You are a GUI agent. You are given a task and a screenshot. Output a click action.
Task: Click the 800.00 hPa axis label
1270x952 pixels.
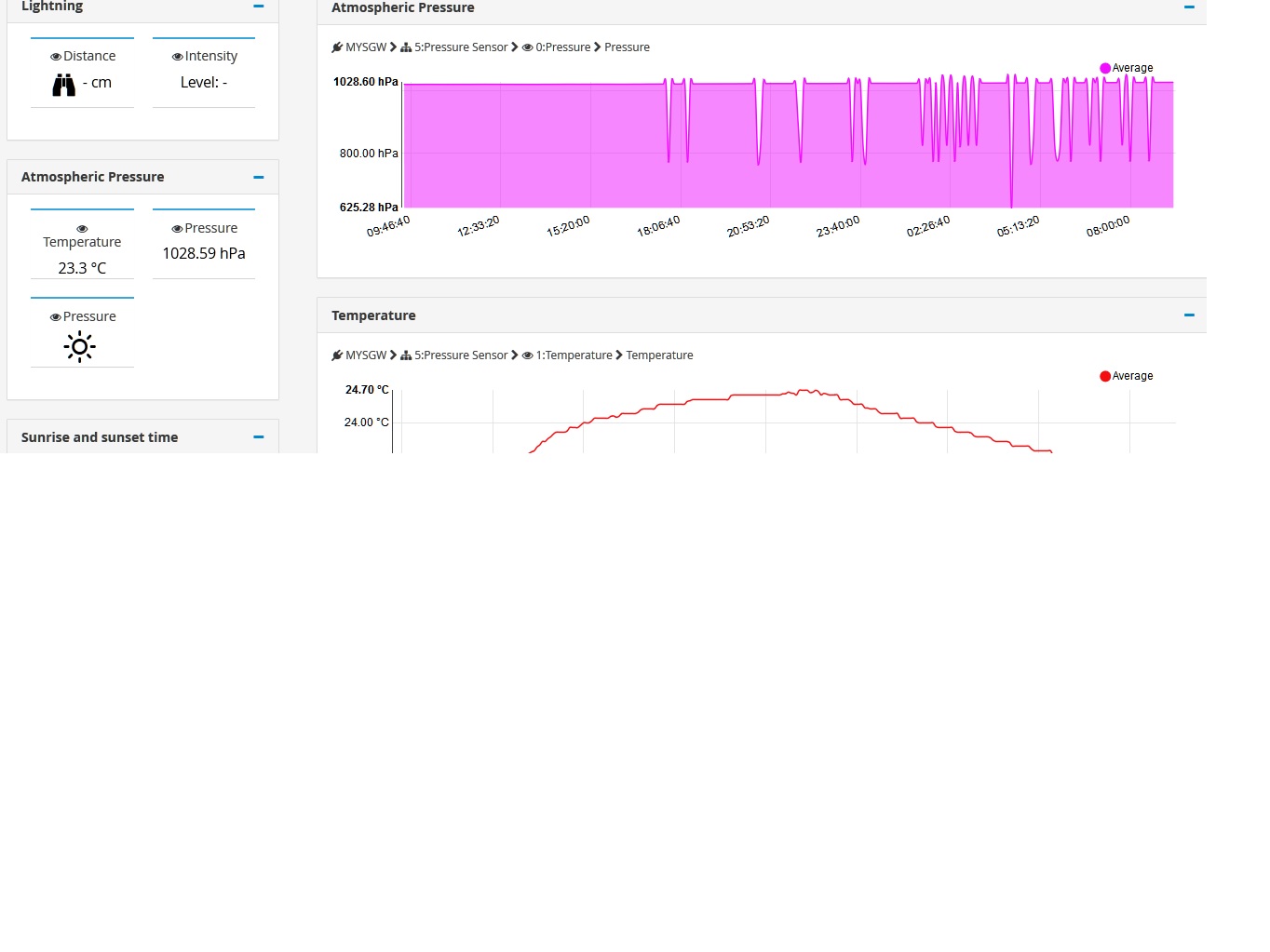coord(369,154)
